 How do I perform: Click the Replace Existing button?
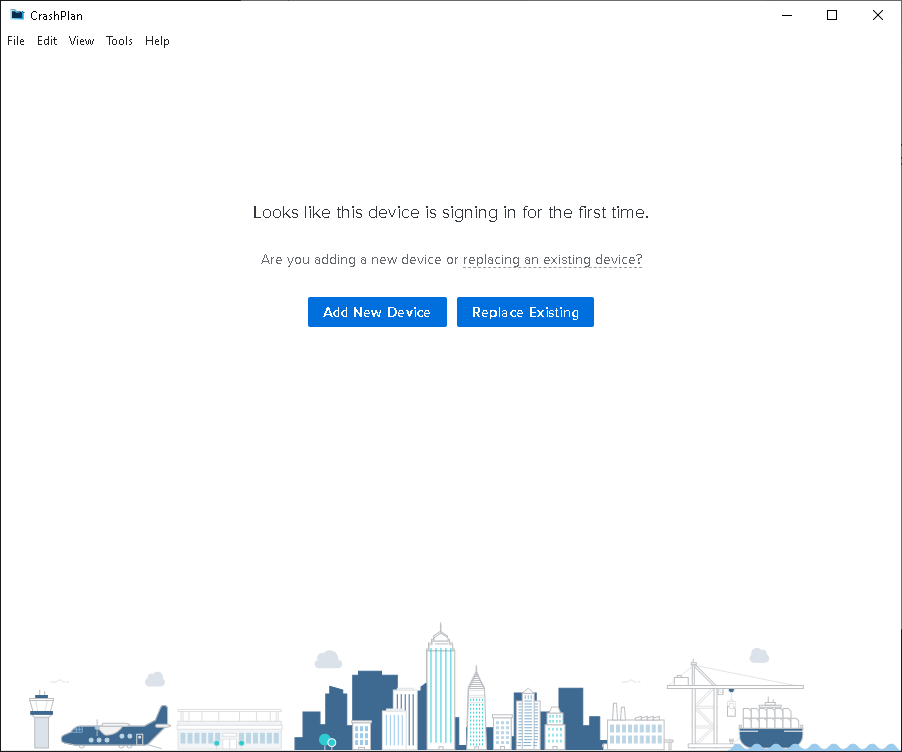525,312
